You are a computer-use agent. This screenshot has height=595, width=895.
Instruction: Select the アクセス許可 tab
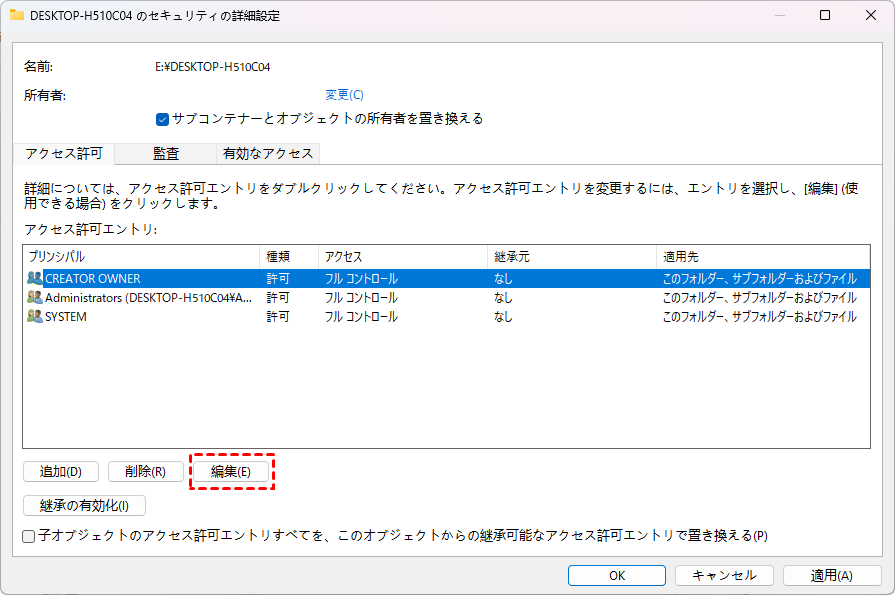pyautogui.click(x=64, y=153)
